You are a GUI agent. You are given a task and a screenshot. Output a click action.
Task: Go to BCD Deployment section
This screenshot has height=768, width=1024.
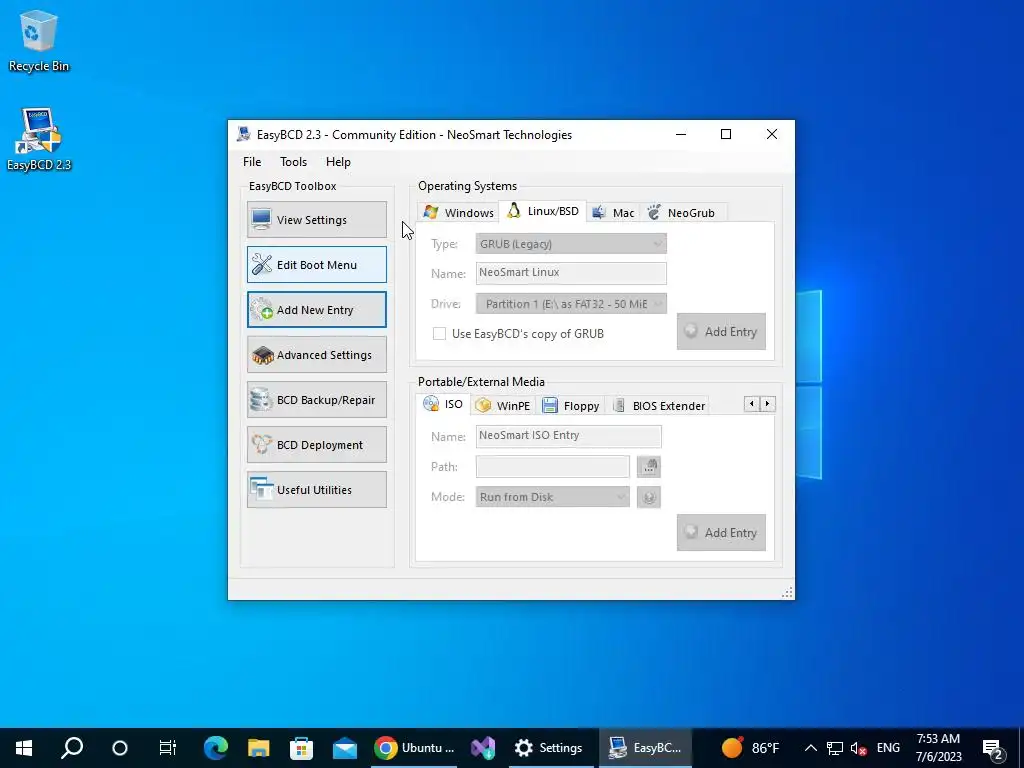click(317, 445)
